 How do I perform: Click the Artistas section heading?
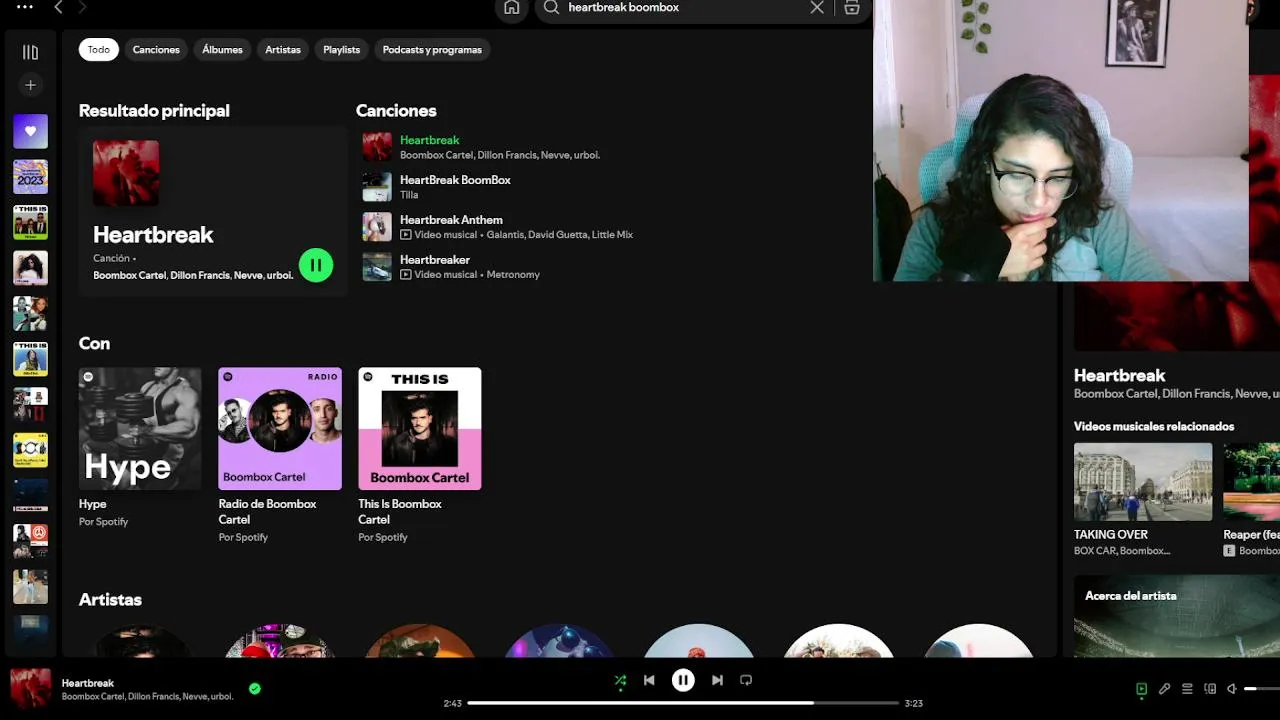pyautogui.click(x=110, y=600)
